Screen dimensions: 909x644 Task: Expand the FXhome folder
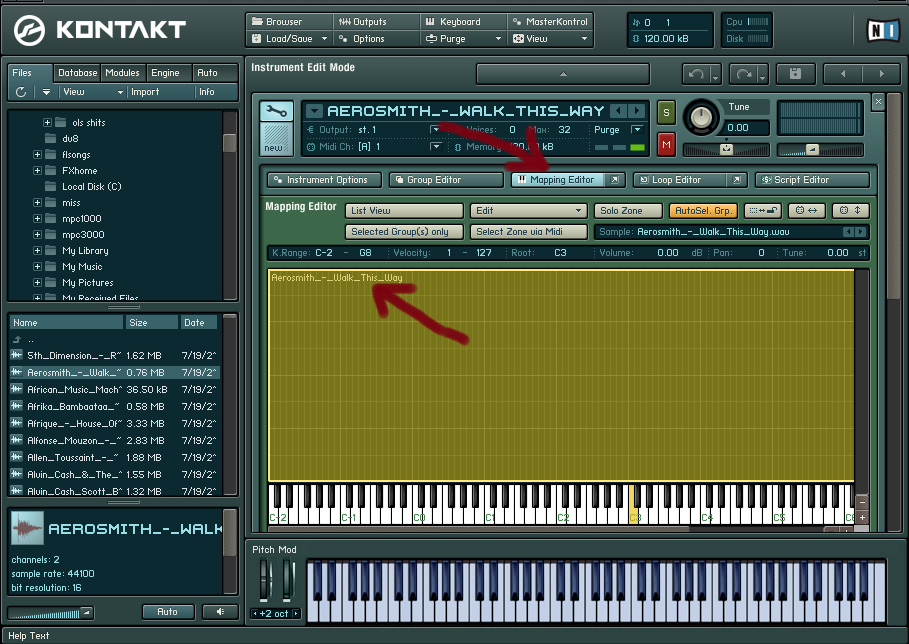pyautogui.click(x=37, y=170)
